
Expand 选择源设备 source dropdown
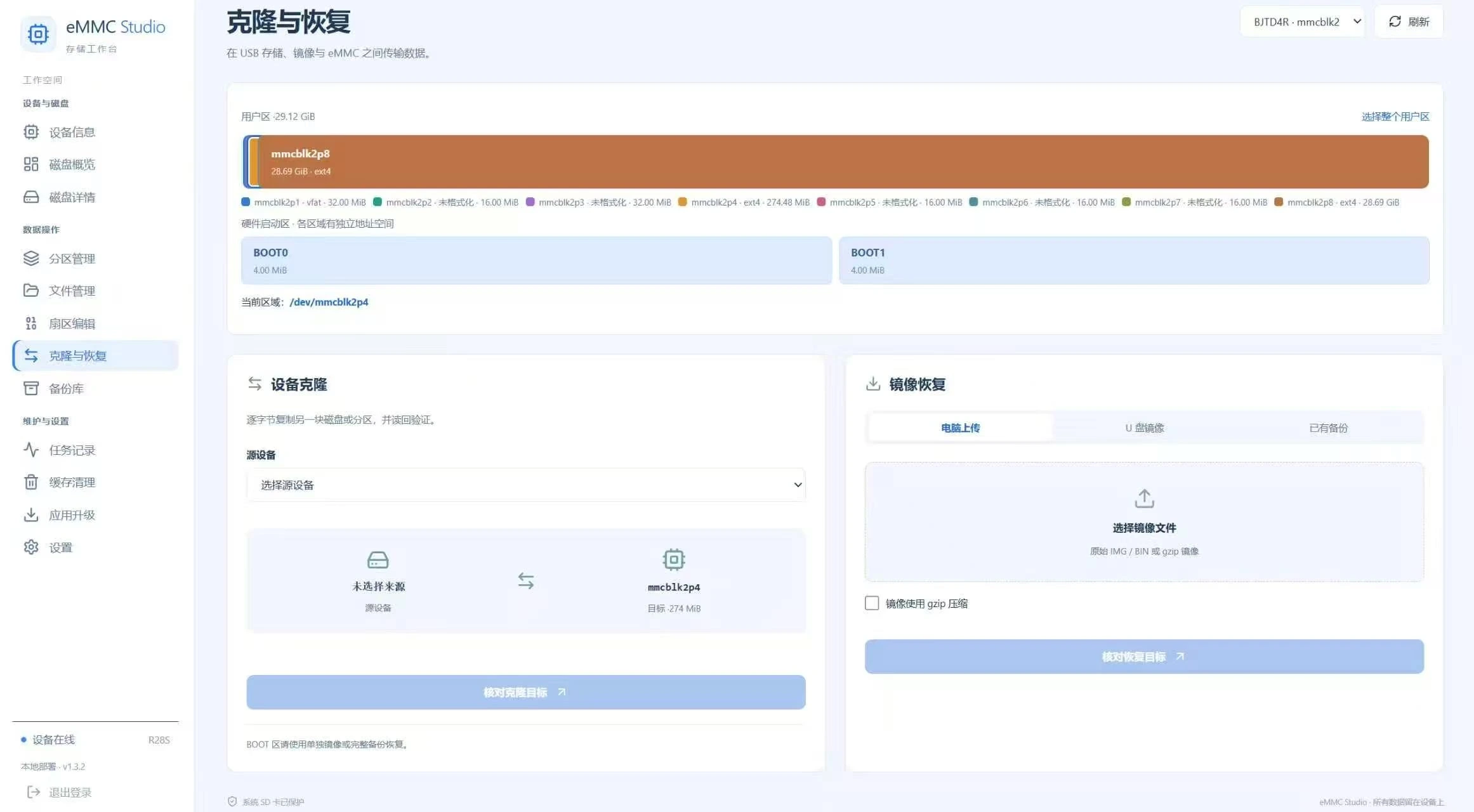click(x=526, y=485)
